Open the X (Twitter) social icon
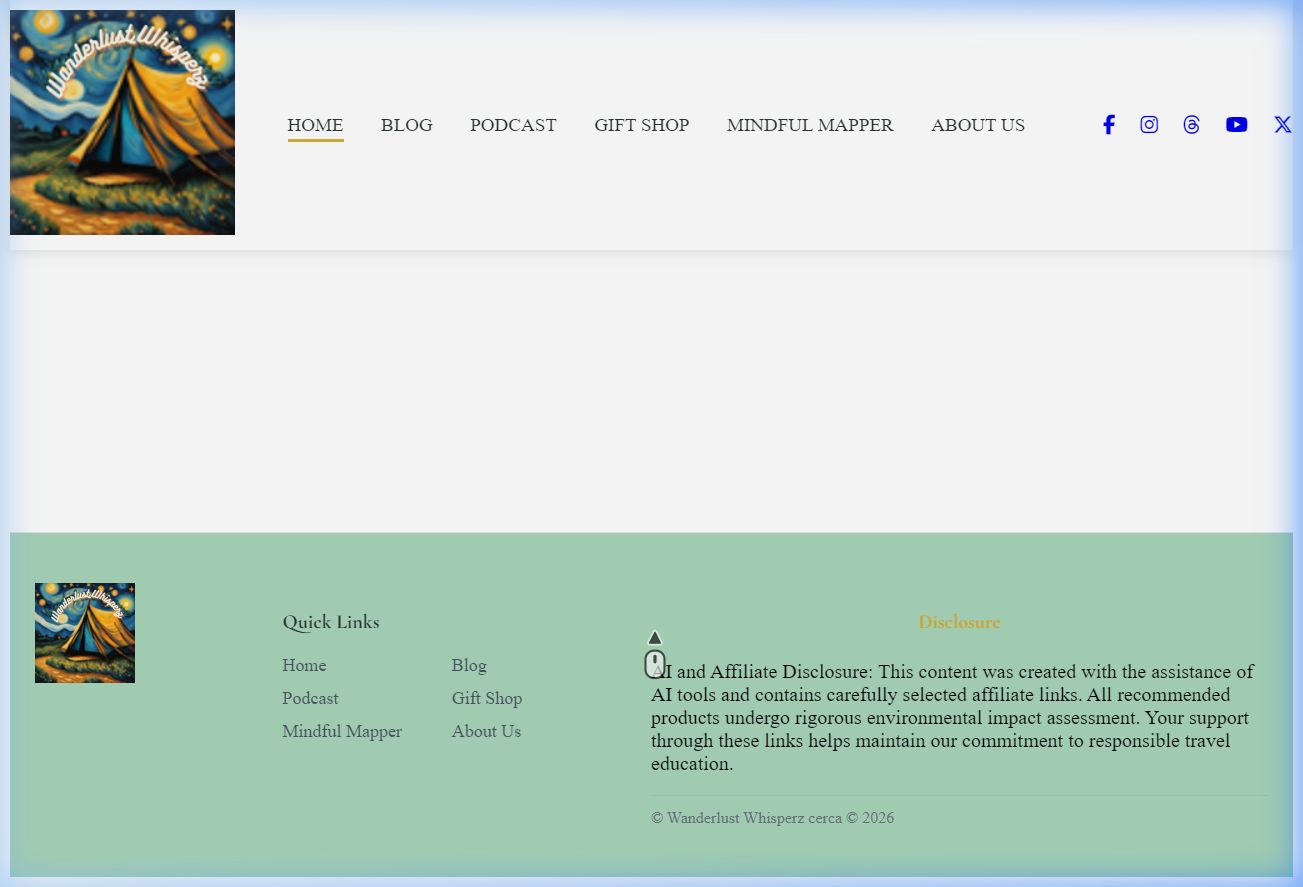This screenshot has height=887, width=1303. tap(1282, 125)
